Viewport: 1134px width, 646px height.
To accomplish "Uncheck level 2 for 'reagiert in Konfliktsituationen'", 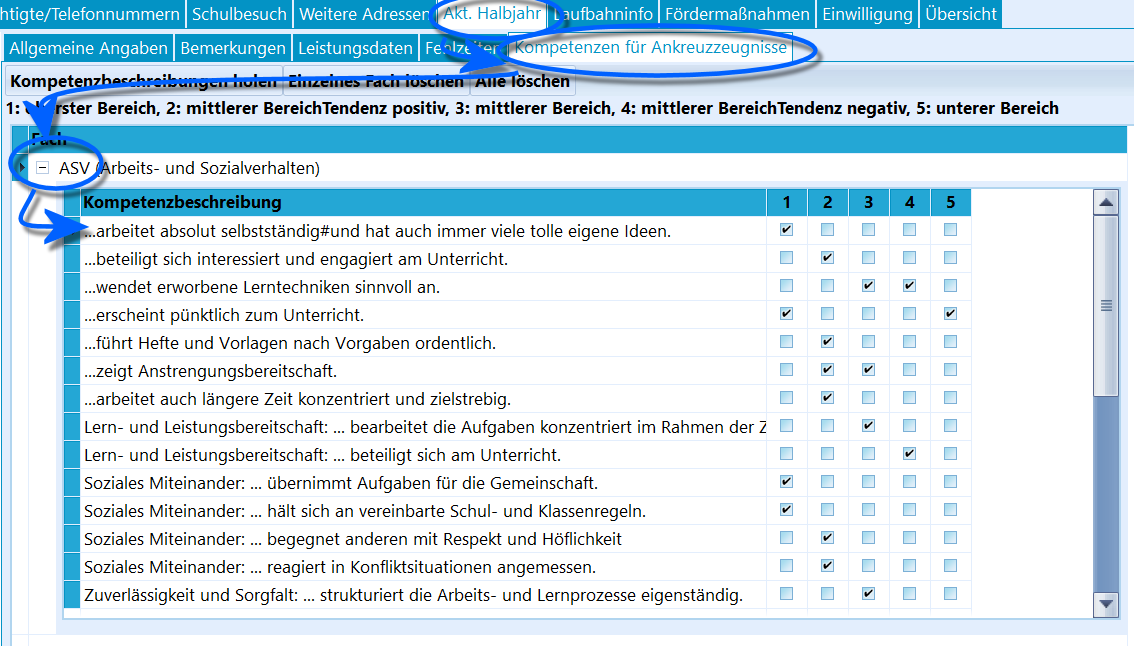I will pyautogui.click(x=827, y=566).
